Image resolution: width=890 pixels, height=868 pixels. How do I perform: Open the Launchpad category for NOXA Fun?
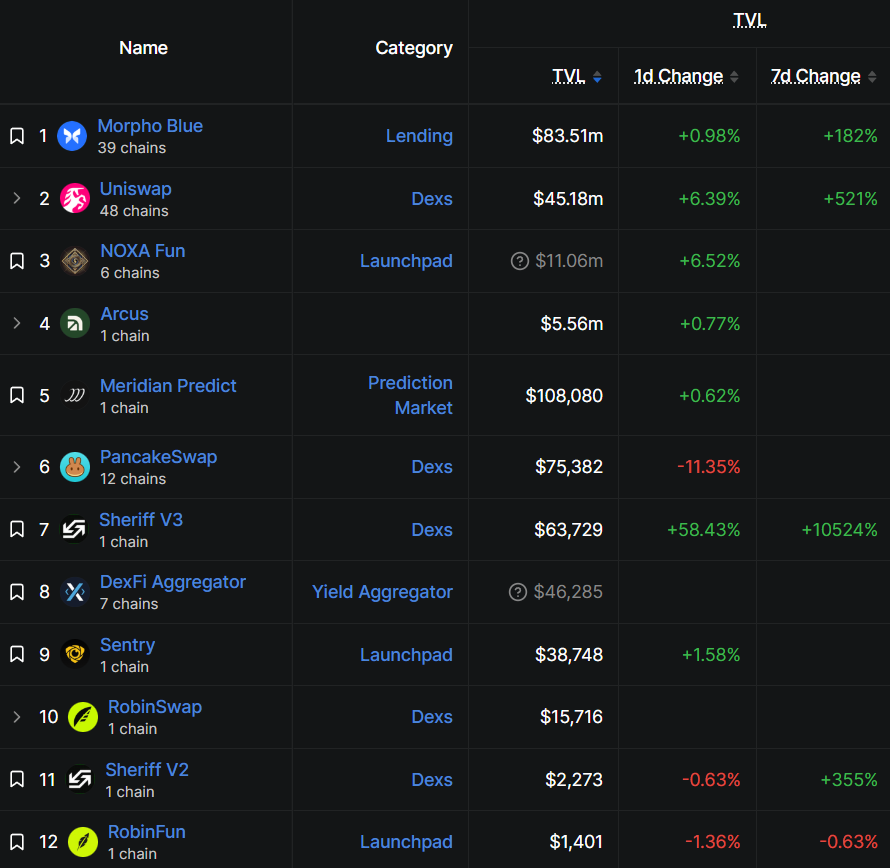pyautogui.click(x=406, y=261)
